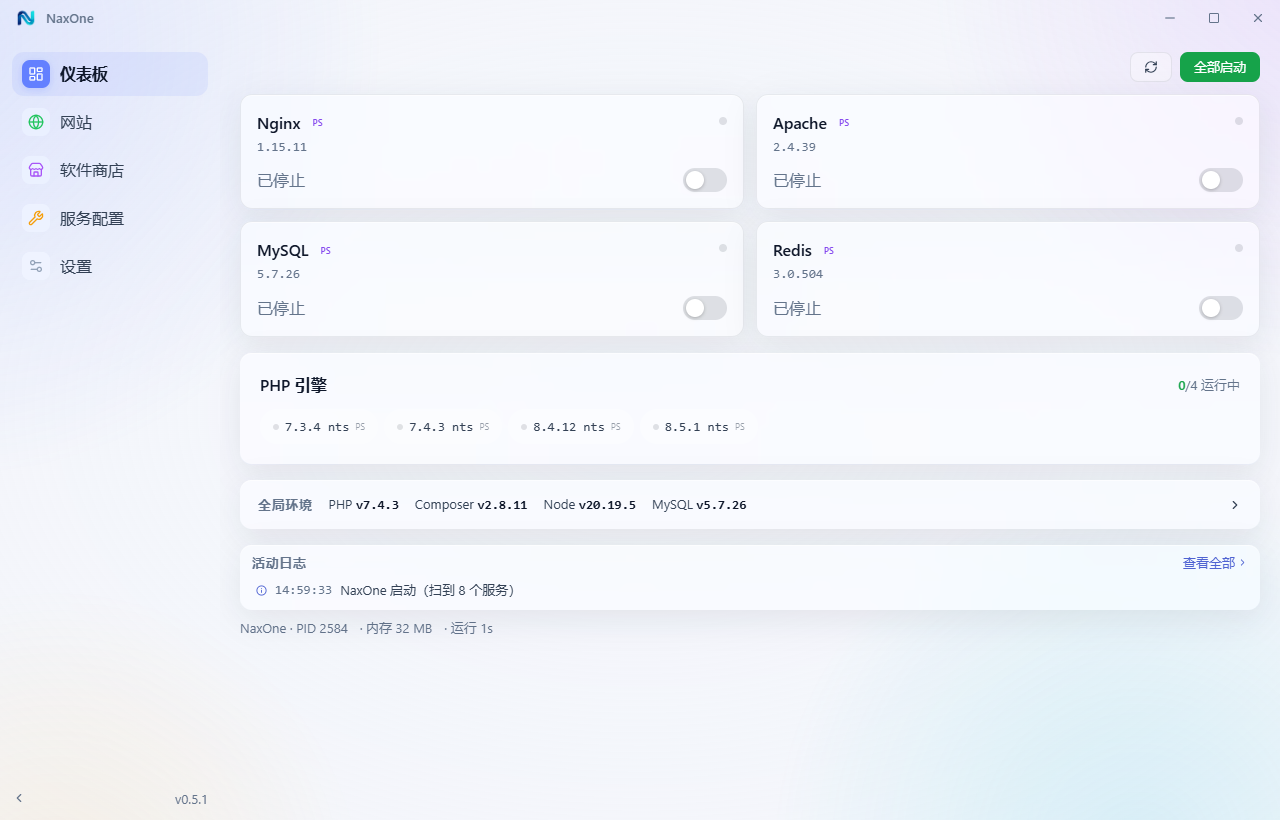Click the PID 2584 status text
Screen dimensions: 1280x820
point(322,629)
